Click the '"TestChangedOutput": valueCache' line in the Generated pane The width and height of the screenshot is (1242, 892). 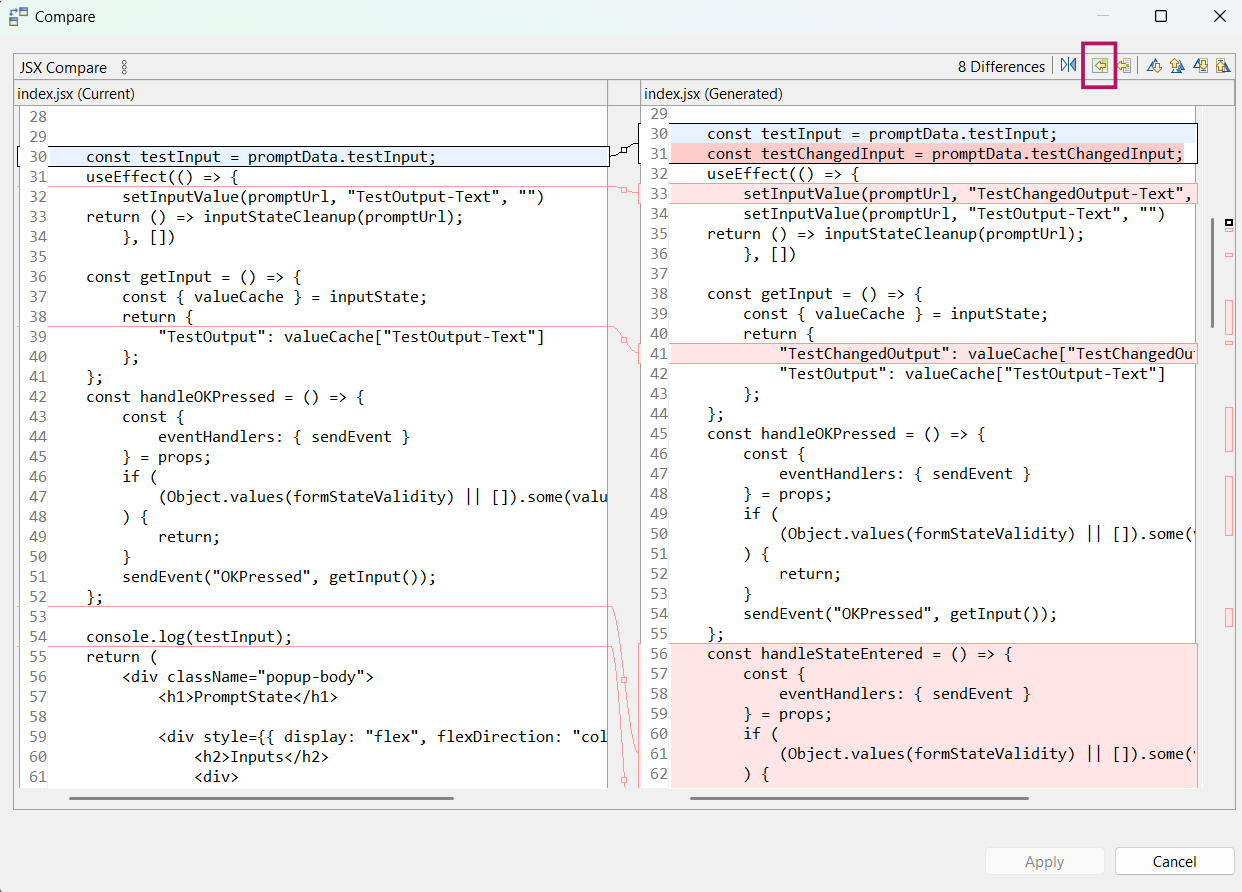coord(987,353)
